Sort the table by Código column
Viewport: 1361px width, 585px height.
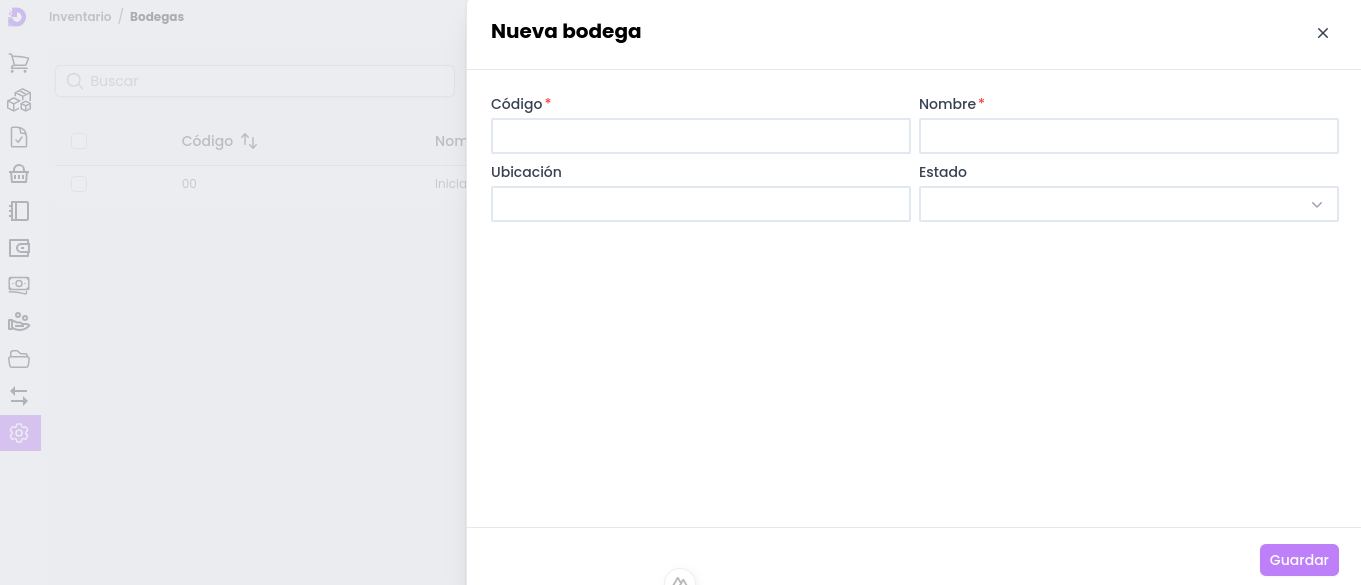pos(249,141)
